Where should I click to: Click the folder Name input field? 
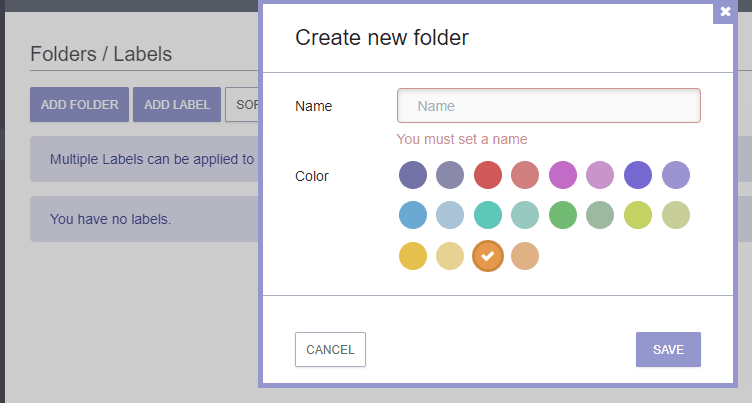[548, 106]
